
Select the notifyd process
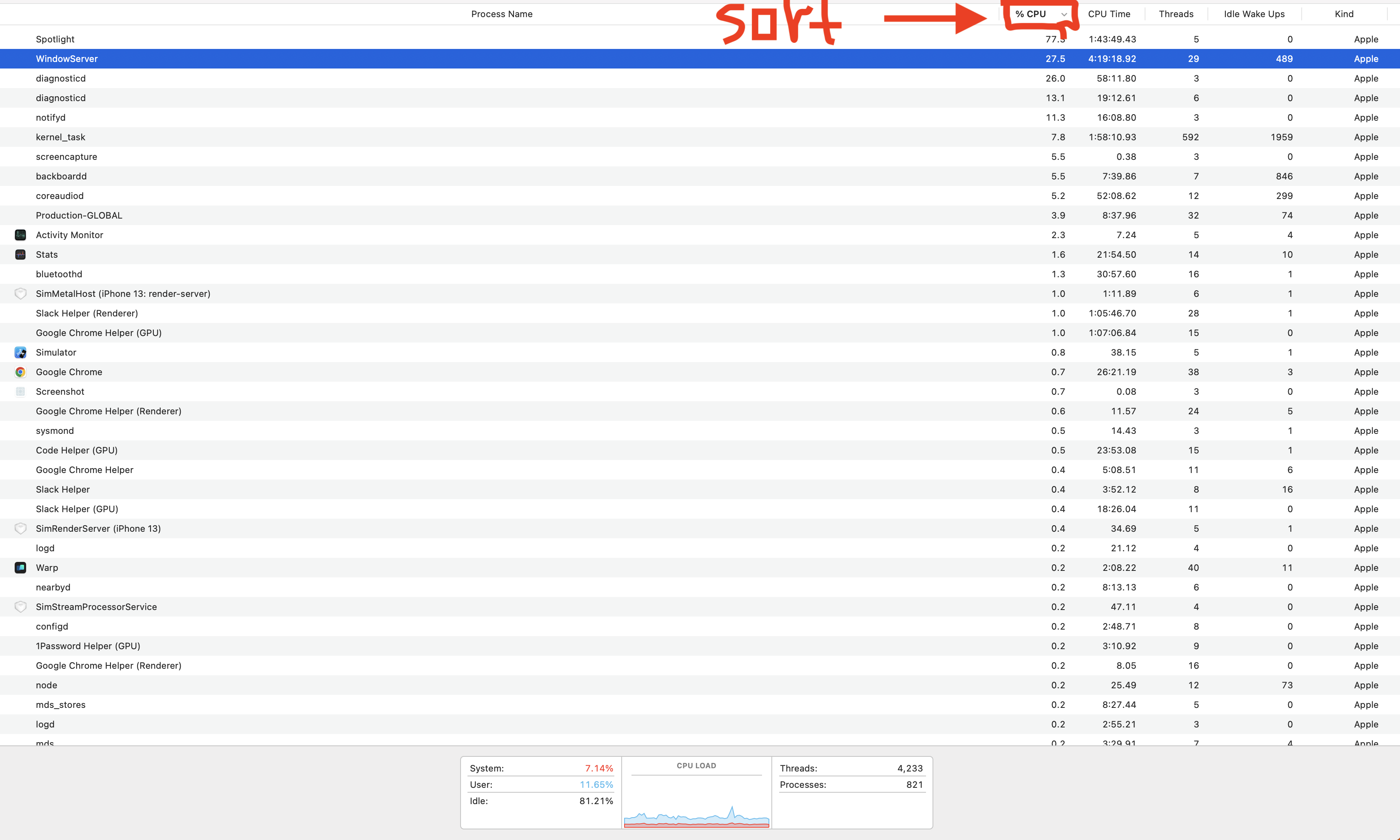pos(700,118)
